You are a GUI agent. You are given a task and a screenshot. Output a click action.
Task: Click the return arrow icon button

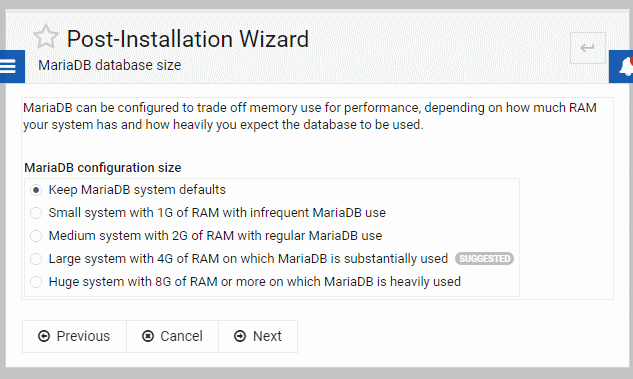[x=587, y=48]
